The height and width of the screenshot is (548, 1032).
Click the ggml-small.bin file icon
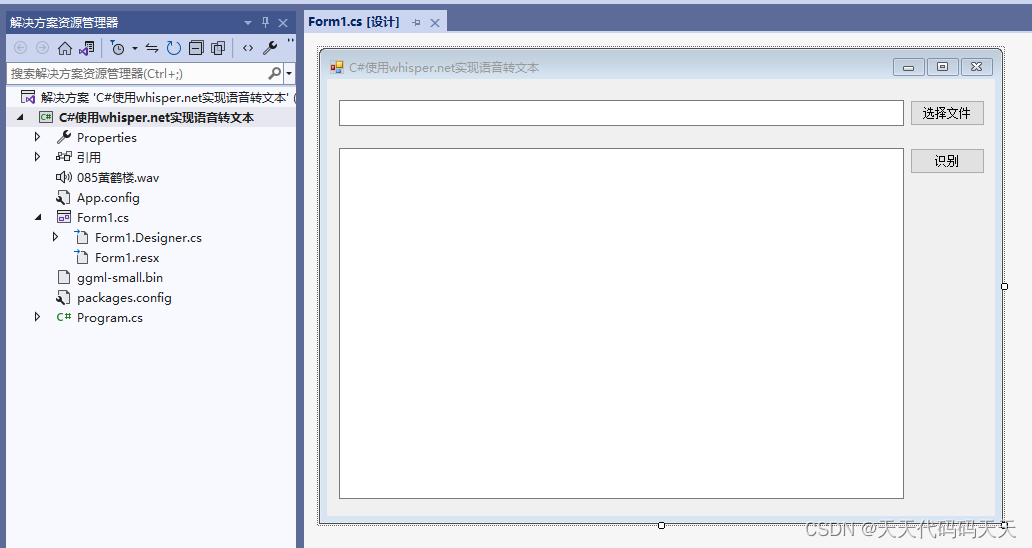(64, 278)
